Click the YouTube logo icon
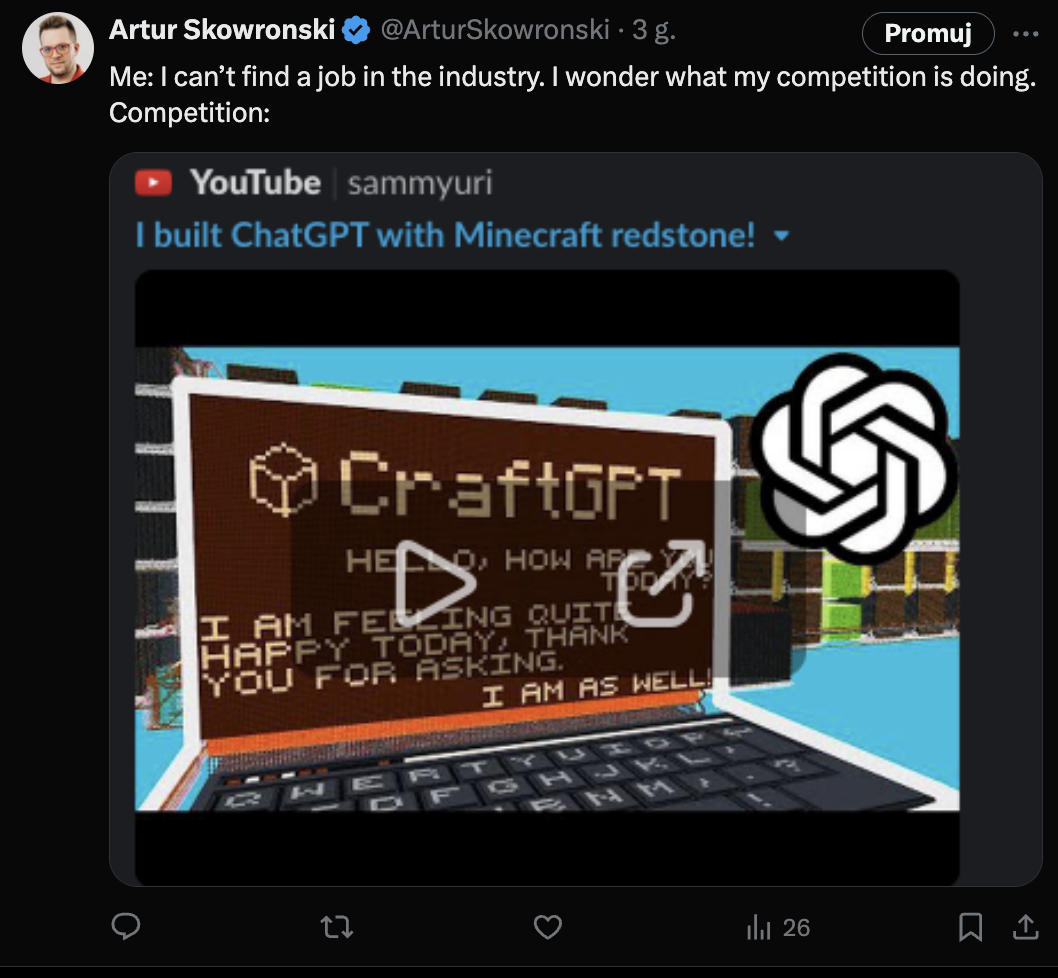 [153, 183]
